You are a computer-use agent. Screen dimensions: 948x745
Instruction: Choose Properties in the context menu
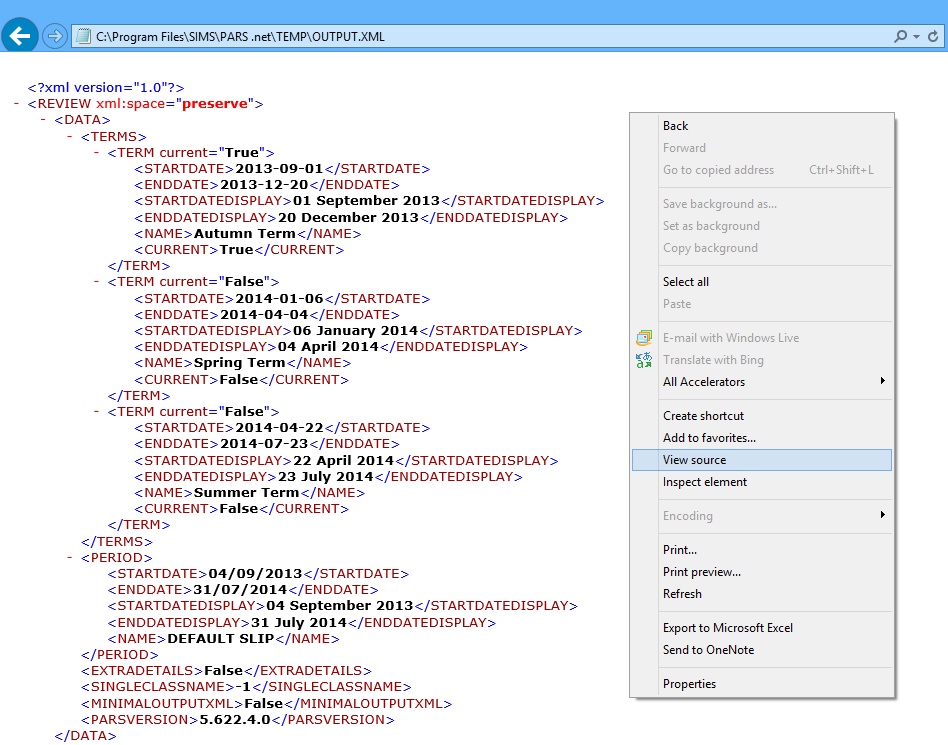click(761, 684)
